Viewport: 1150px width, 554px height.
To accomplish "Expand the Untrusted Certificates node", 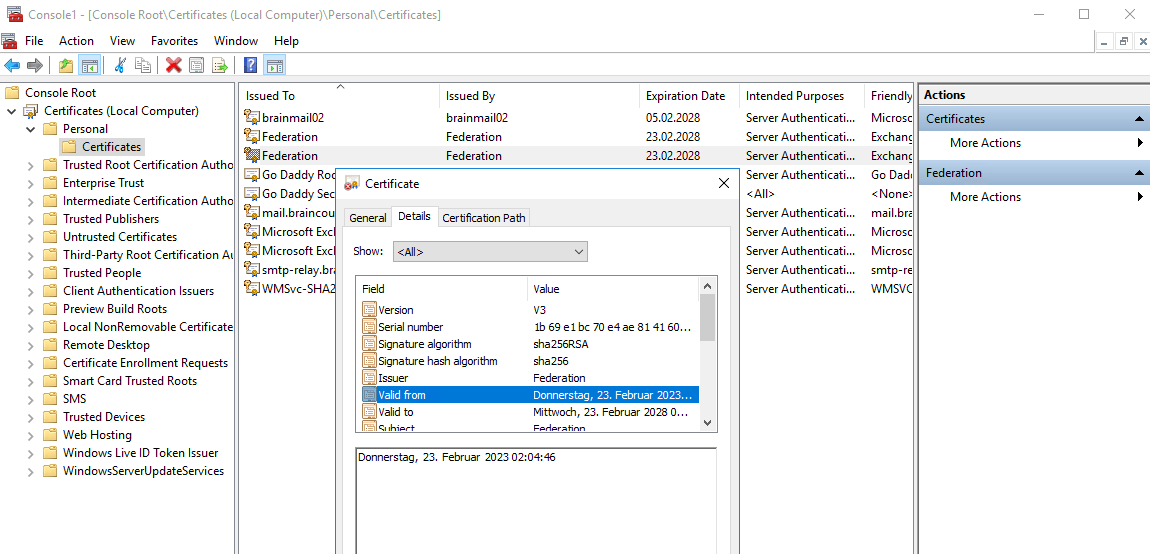I will pyautogui.click(x=30, y=237).
